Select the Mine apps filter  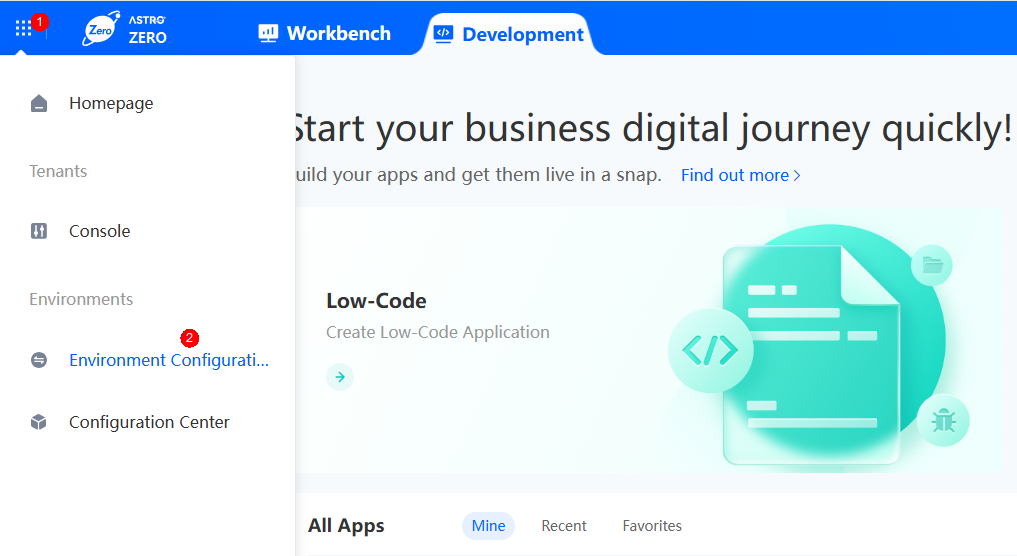[488, 526]
